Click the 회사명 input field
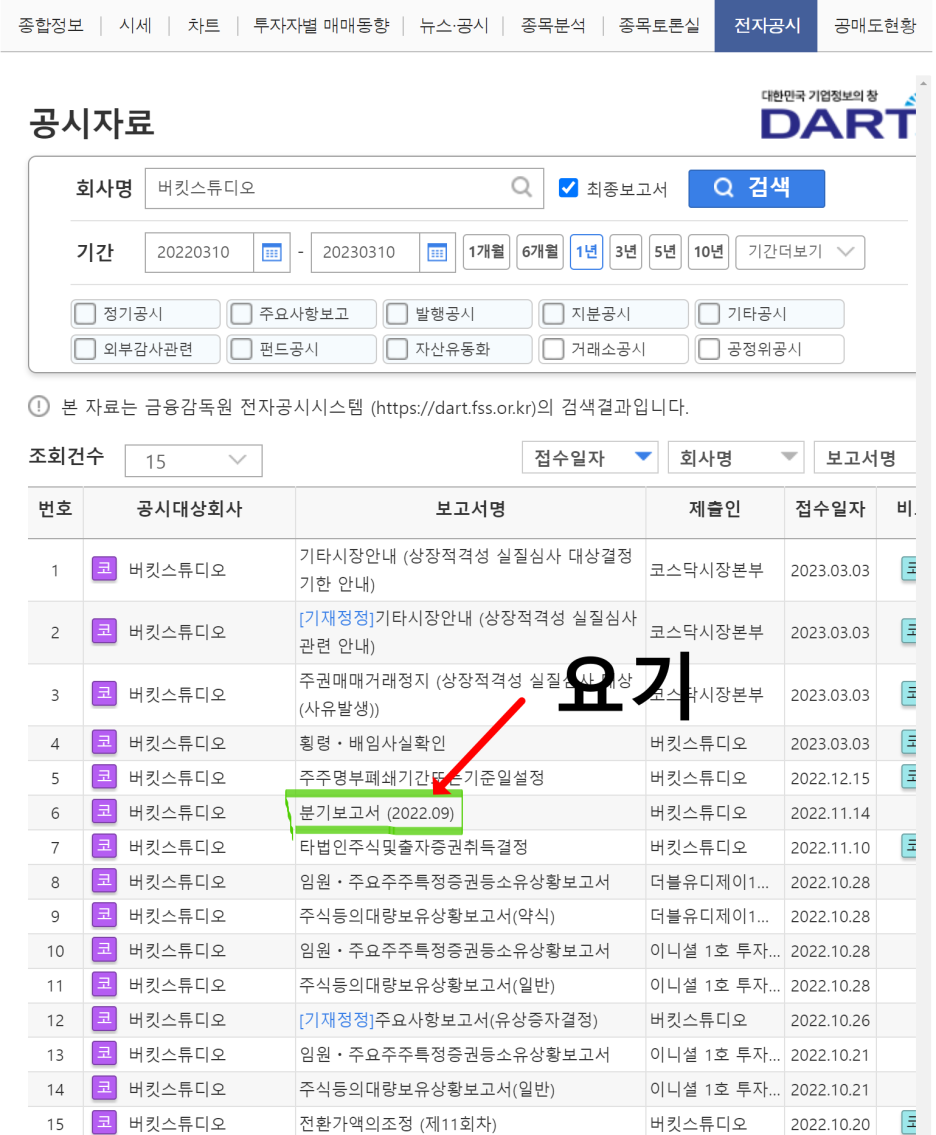The height and width of the screenshot is (1135, 936). [344, 188]
